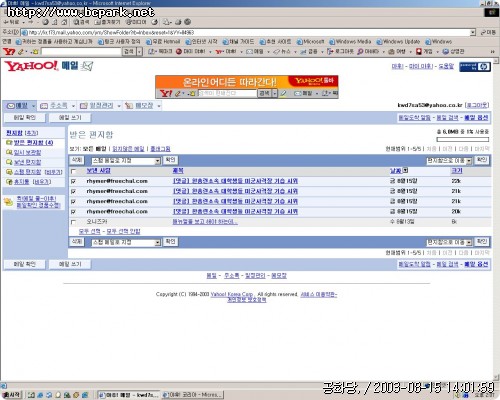Click the Yahoo toolbar 금융 button
The image size is (500, 400).
[x=309, y=52]
